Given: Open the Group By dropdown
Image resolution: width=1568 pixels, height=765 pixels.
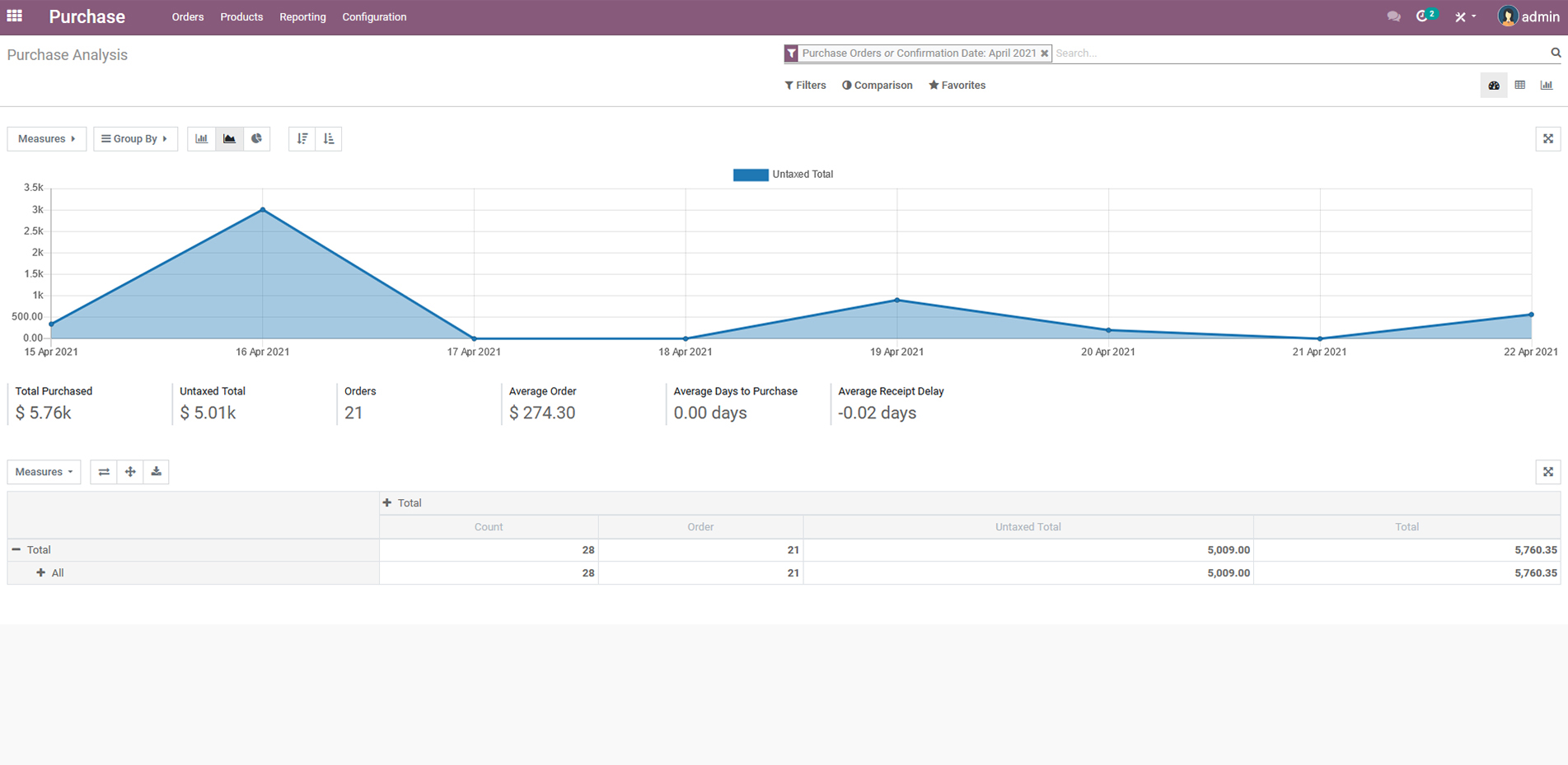Looking at the screenshot, I should click(x=135, y=138).
